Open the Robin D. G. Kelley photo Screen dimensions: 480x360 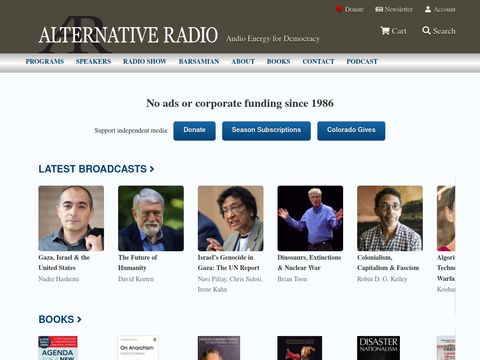pyautogui.click(x=390, y=218)
